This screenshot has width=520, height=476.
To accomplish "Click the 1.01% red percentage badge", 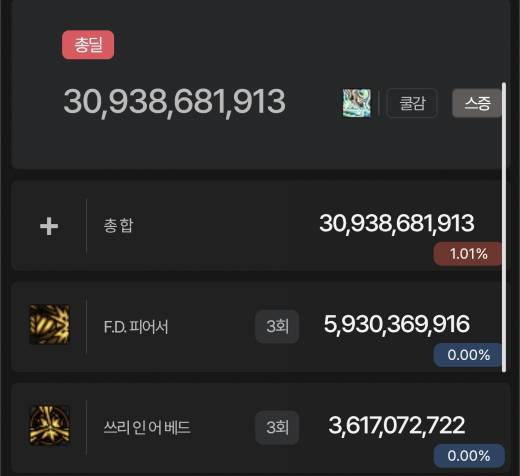I will tap(468, 254).
